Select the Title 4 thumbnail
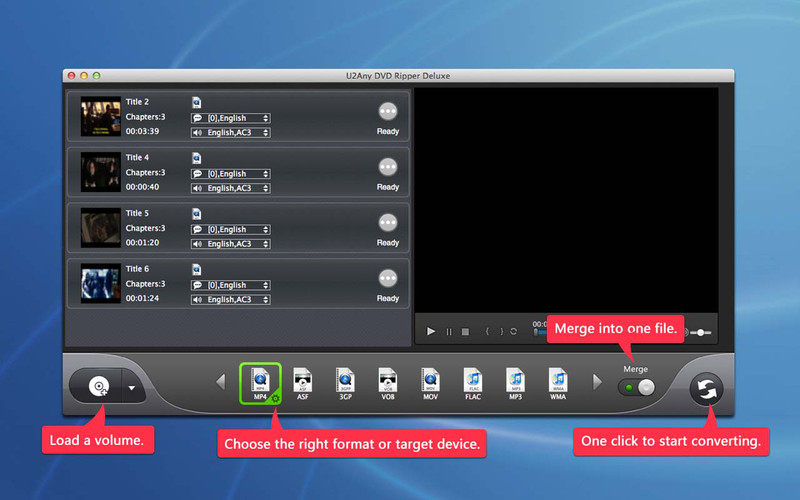Viewport: 800px width, 500px height. [101, 172]
